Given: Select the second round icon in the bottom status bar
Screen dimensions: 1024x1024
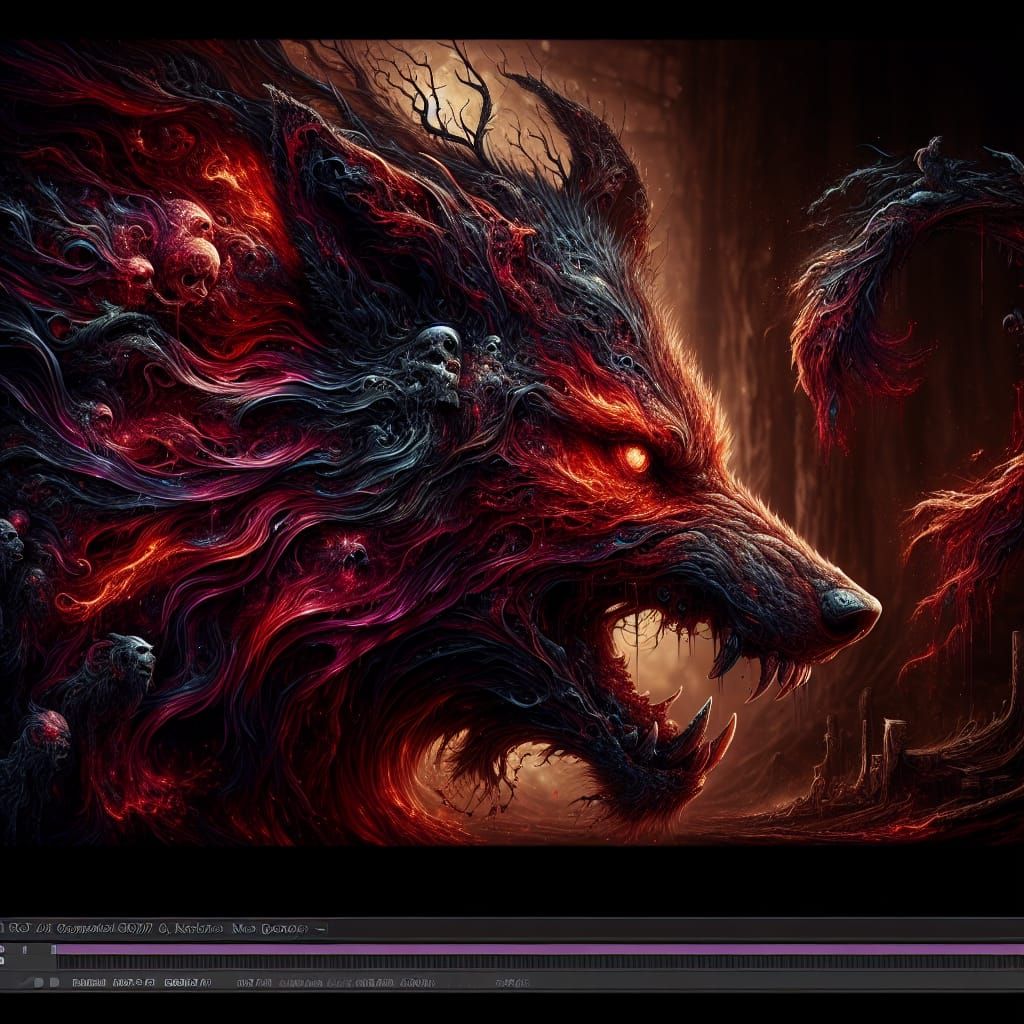Looking at the screenshot, I should [52, 982].
